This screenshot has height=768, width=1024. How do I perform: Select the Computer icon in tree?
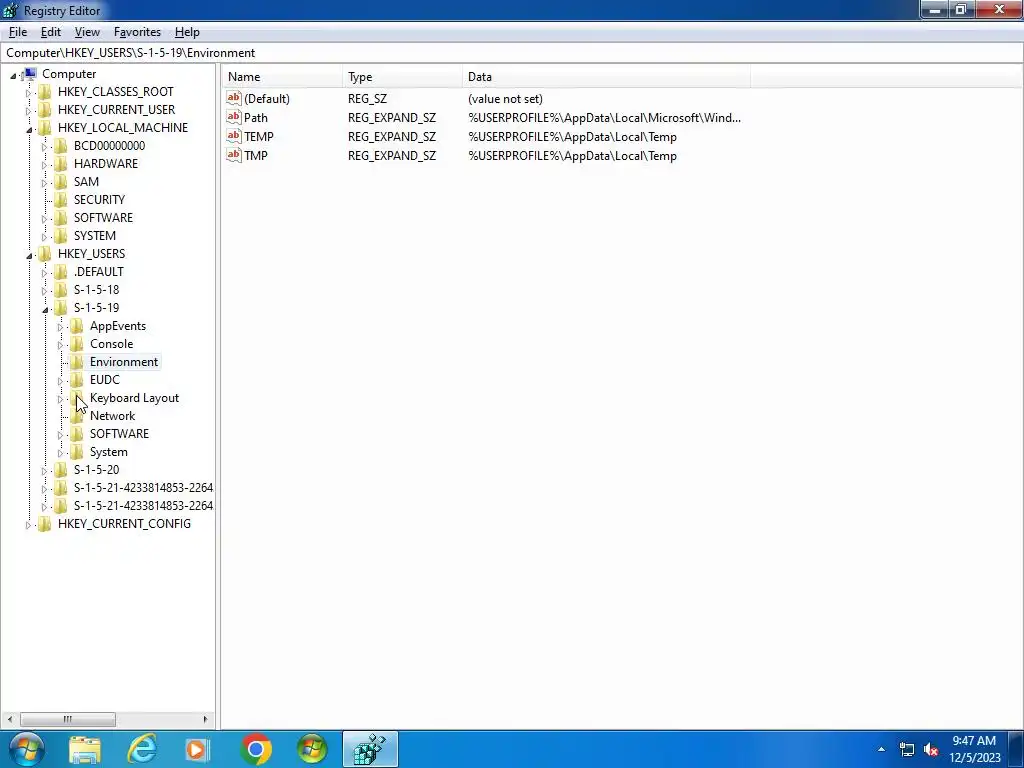(x=29, y=74)
